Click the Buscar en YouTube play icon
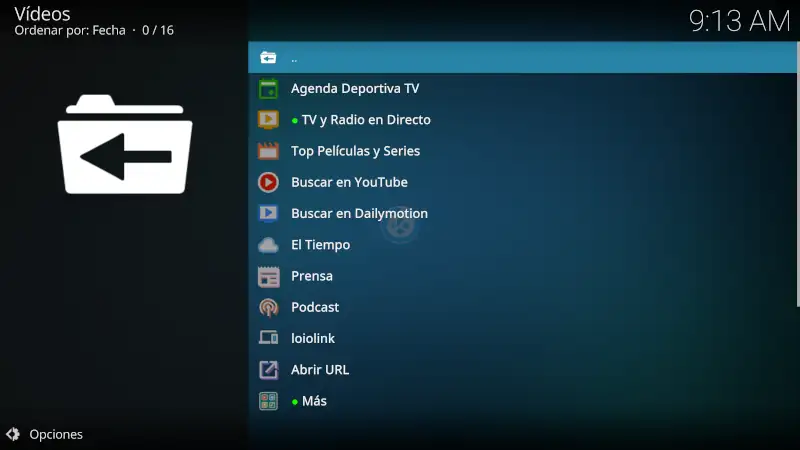800x450 pixels. pyautogui.click(x=268, y=182)
